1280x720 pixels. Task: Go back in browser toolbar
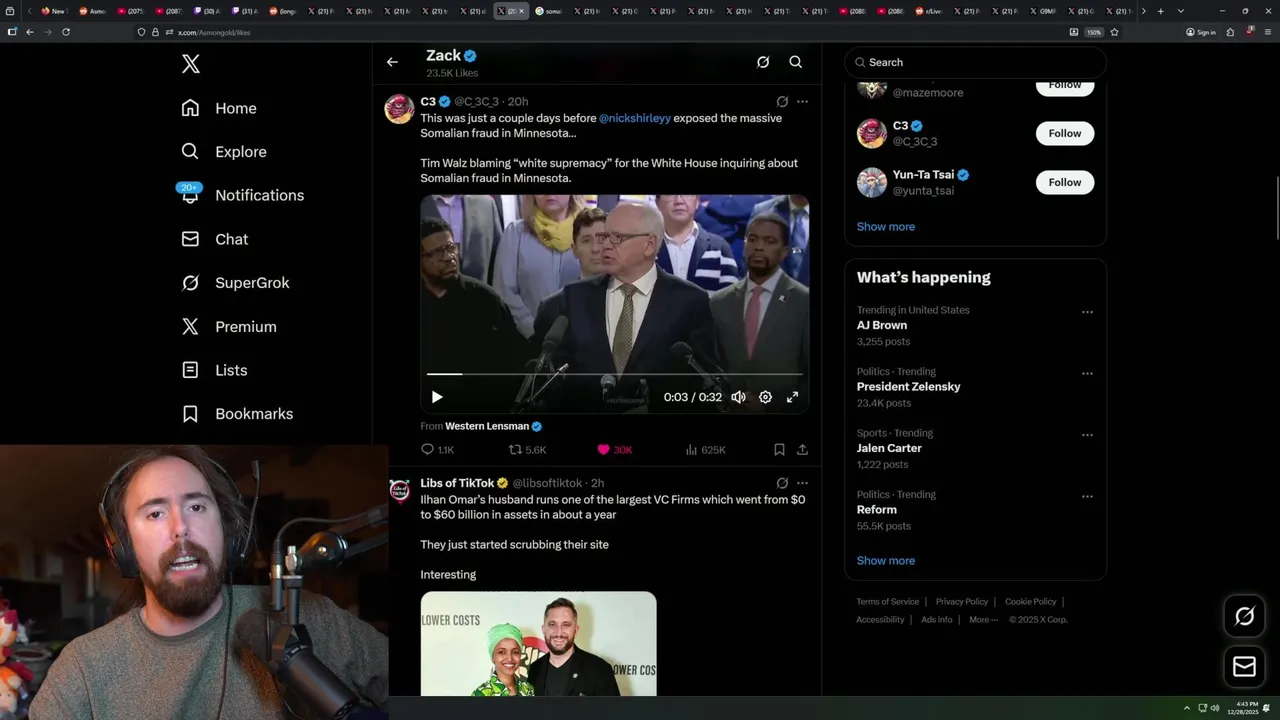point(30,32)
